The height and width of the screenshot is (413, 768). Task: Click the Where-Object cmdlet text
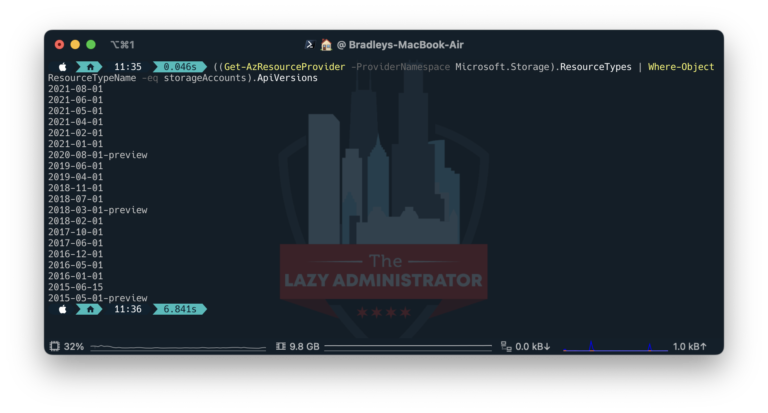point(681,67)
